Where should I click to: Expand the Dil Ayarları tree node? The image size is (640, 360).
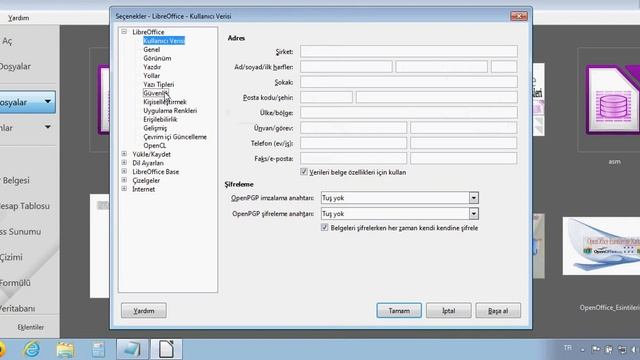pos(124,162)
